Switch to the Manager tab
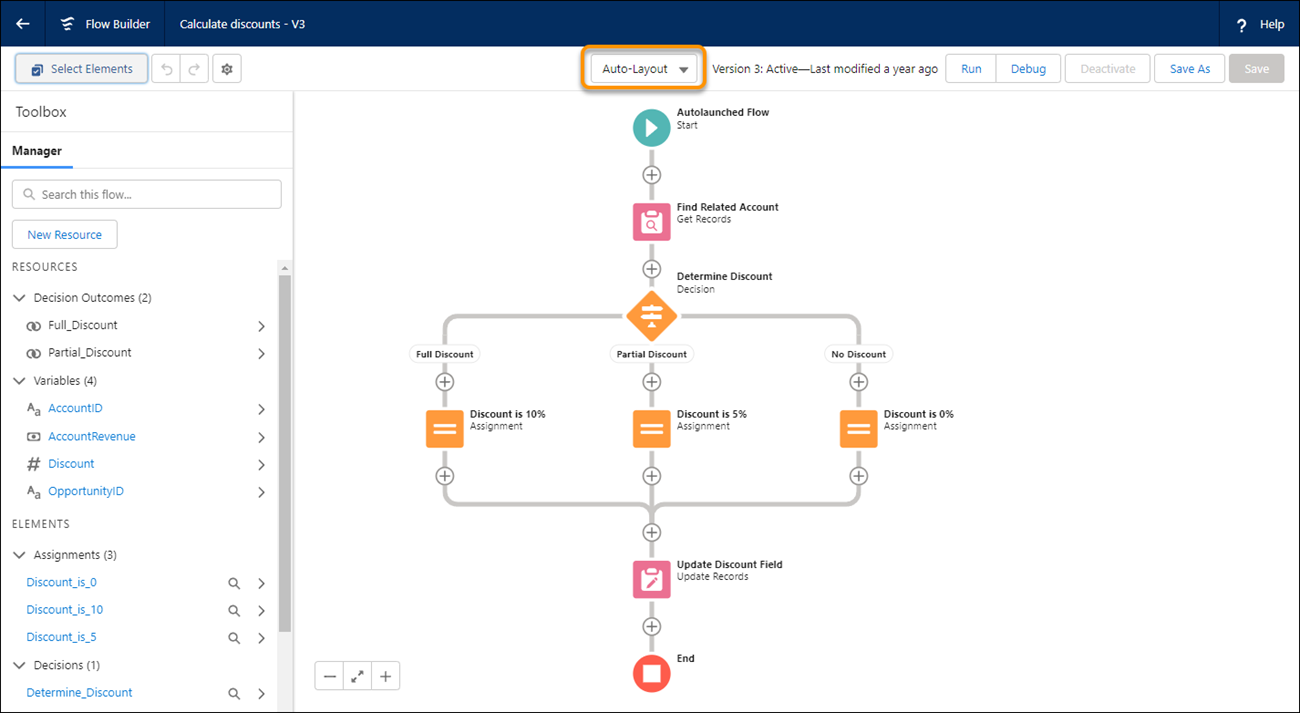Screen dimensions: 1300x713 click(37, 151)
